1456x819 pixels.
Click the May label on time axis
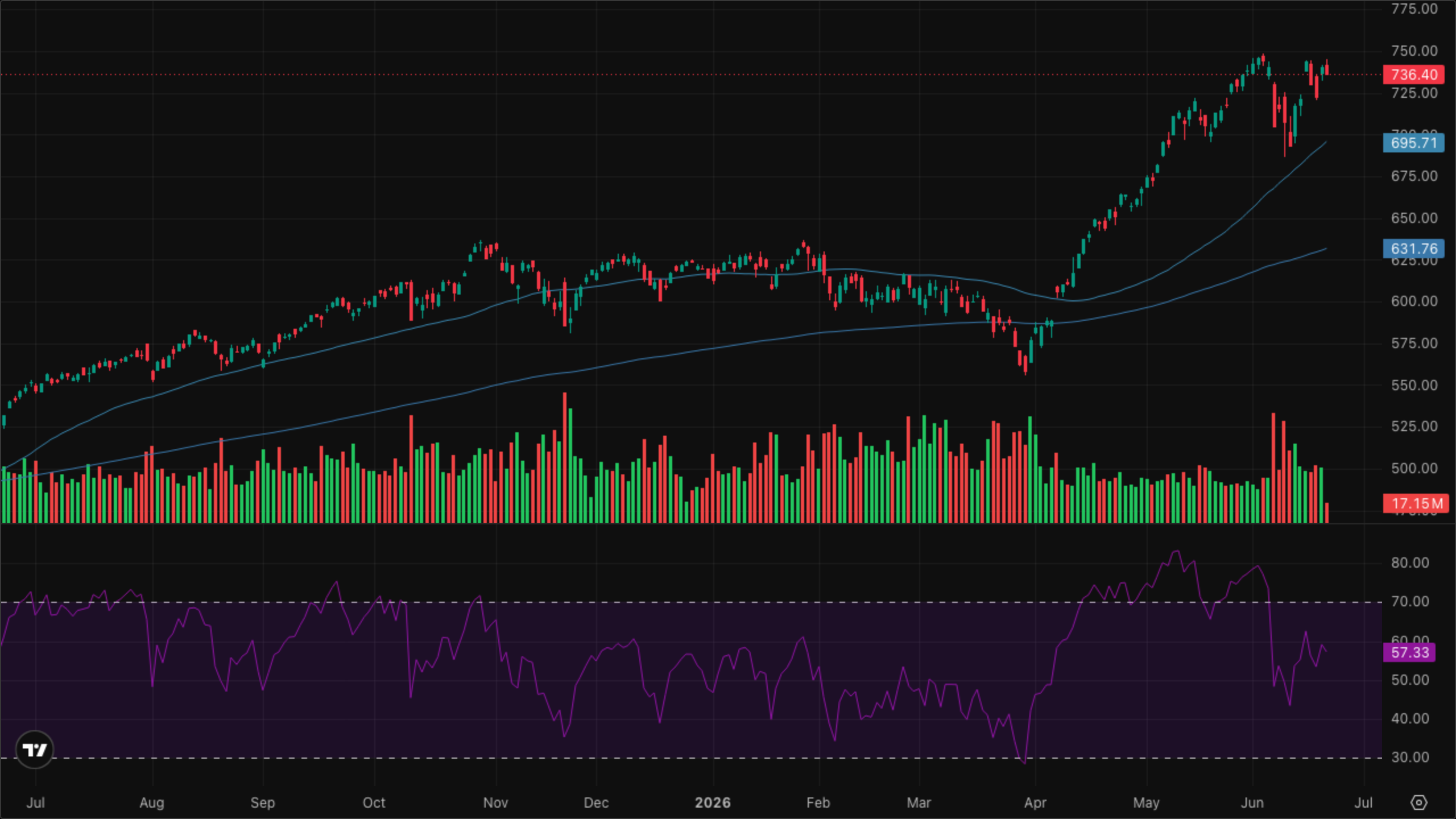click(1146, 803)
